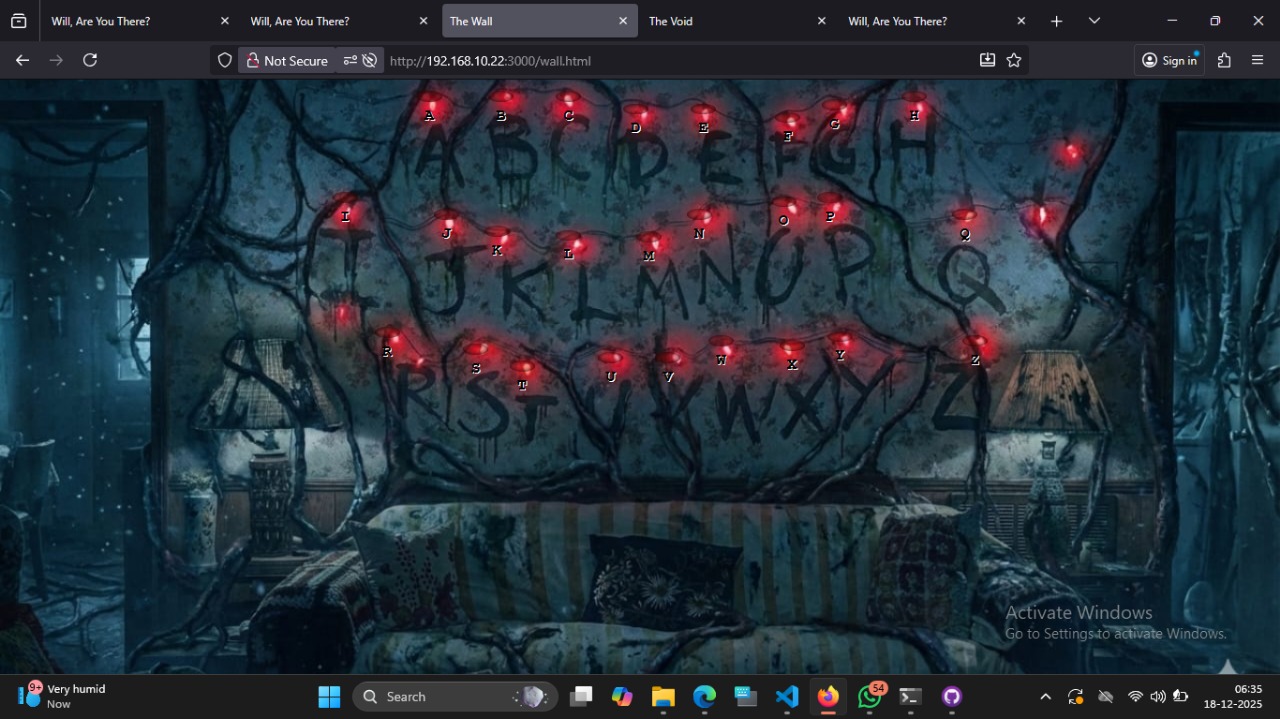
Task: Close The Wall tab
Action: coord(623,21)
